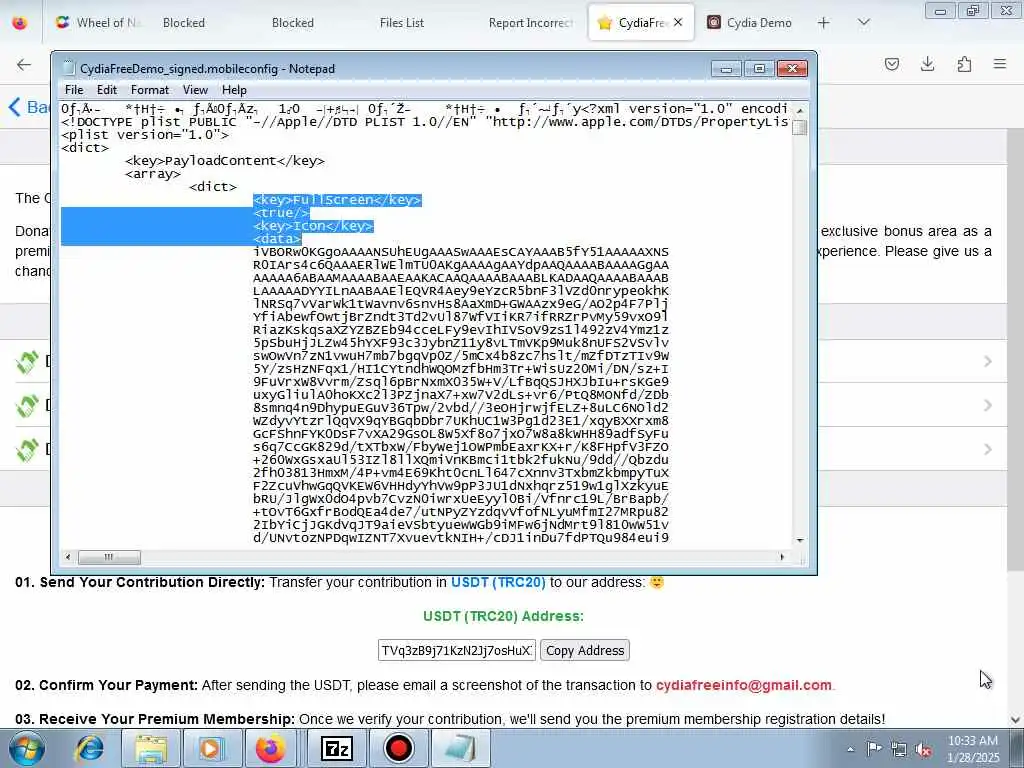The width and height of the screenshot is (1024, 768).
Task: Launch Internet Explorer from the taskbar
Action: tap(90, 748)
